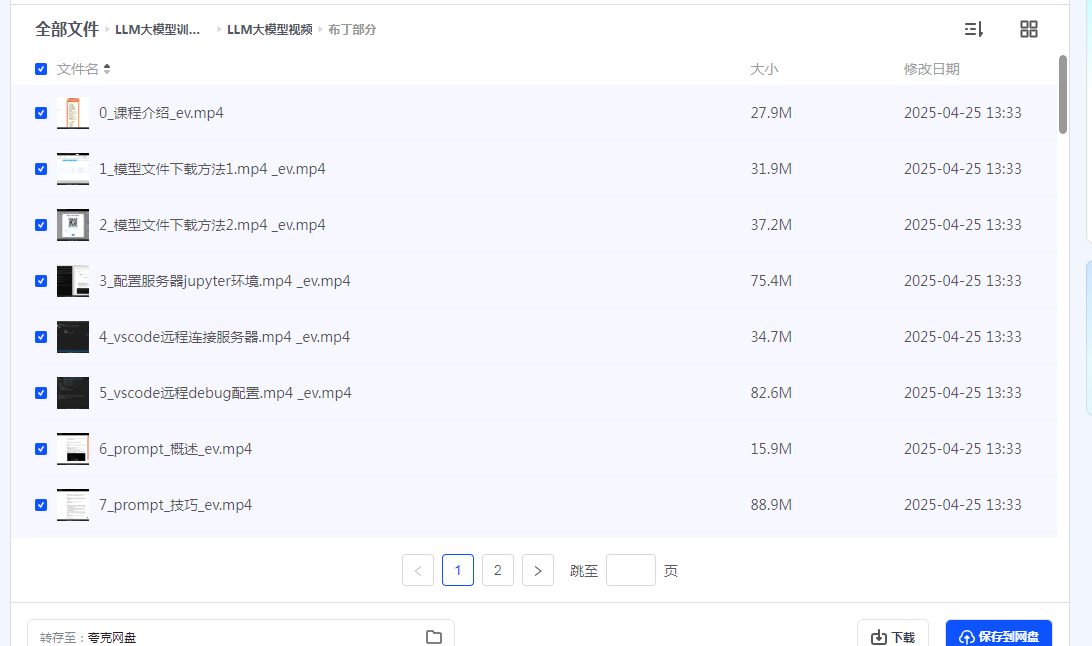The height and width of the screenshot is (646, 1092).
Task: Click thumbnail icon of 0_课程介绍_ev.mp4
Action: pyautogui.click(x=73, y=113)
